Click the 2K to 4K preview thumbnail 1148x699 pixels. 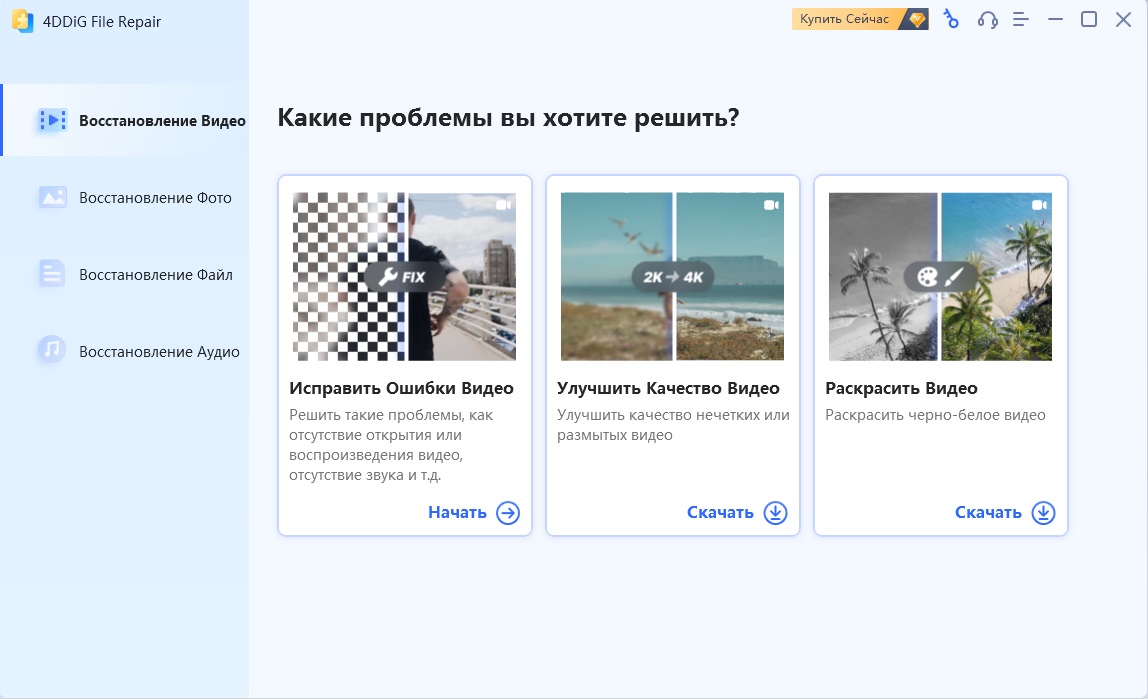click(672, 276)
